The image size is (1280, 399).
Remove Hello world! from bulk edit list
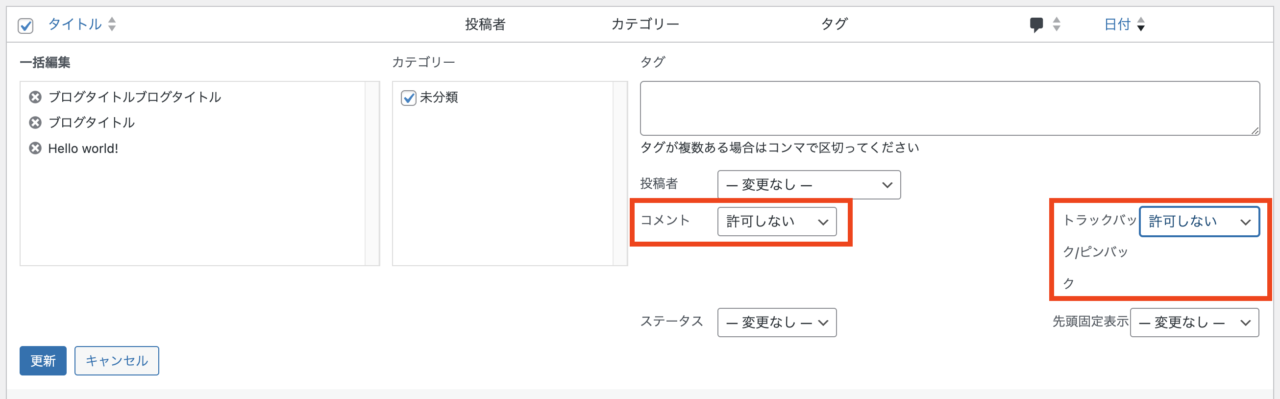pos(35,148)
